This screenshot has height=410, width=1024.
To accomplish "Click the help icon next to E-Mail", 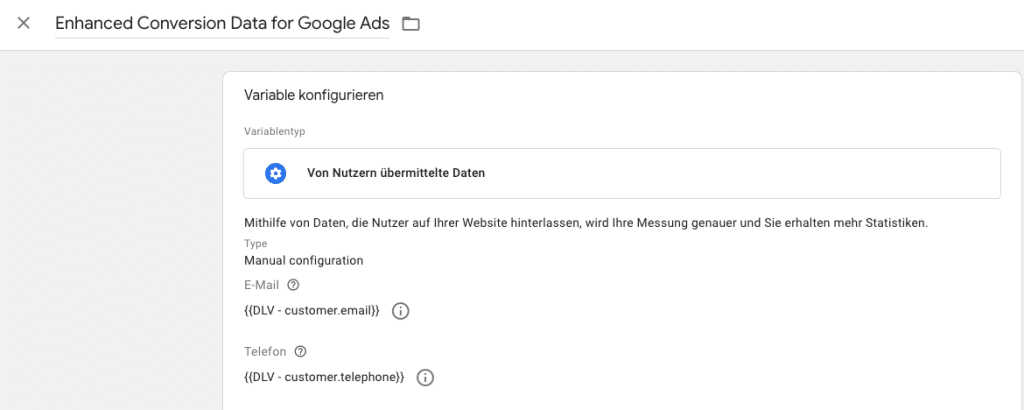I will tap(293, 285).
